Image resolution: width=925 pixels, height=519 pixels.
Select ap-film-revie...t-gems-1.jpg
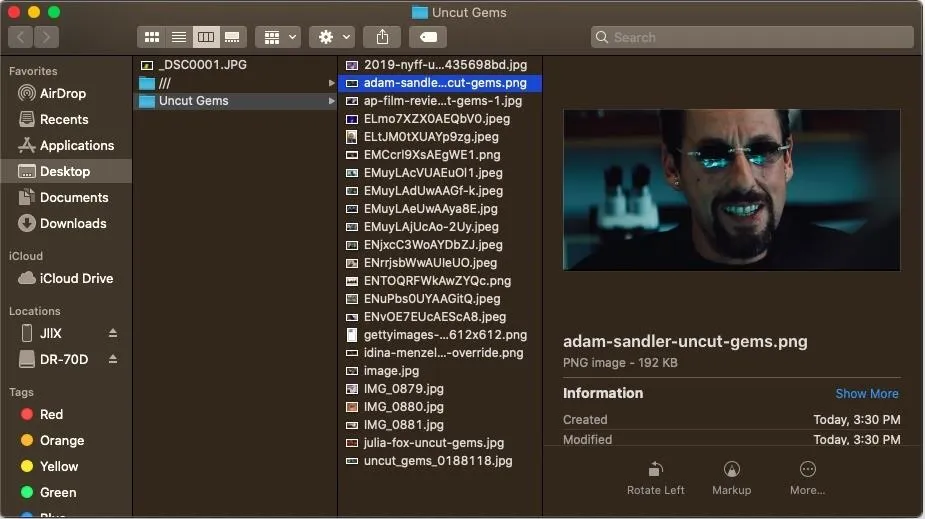coord(441,101)
